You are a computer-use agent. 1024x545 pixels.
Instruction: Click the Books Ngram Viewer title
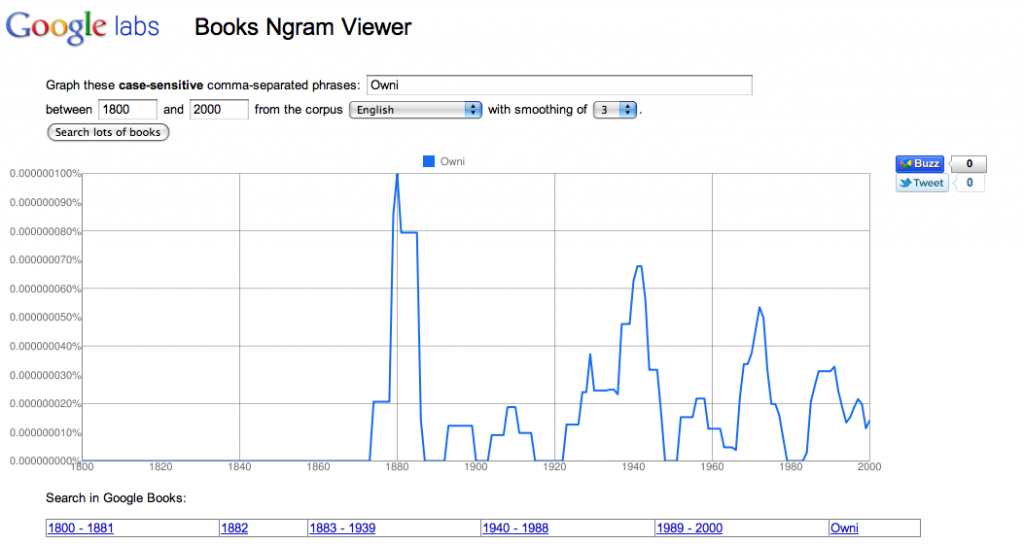pyautogui.click(x=303, y=27)
